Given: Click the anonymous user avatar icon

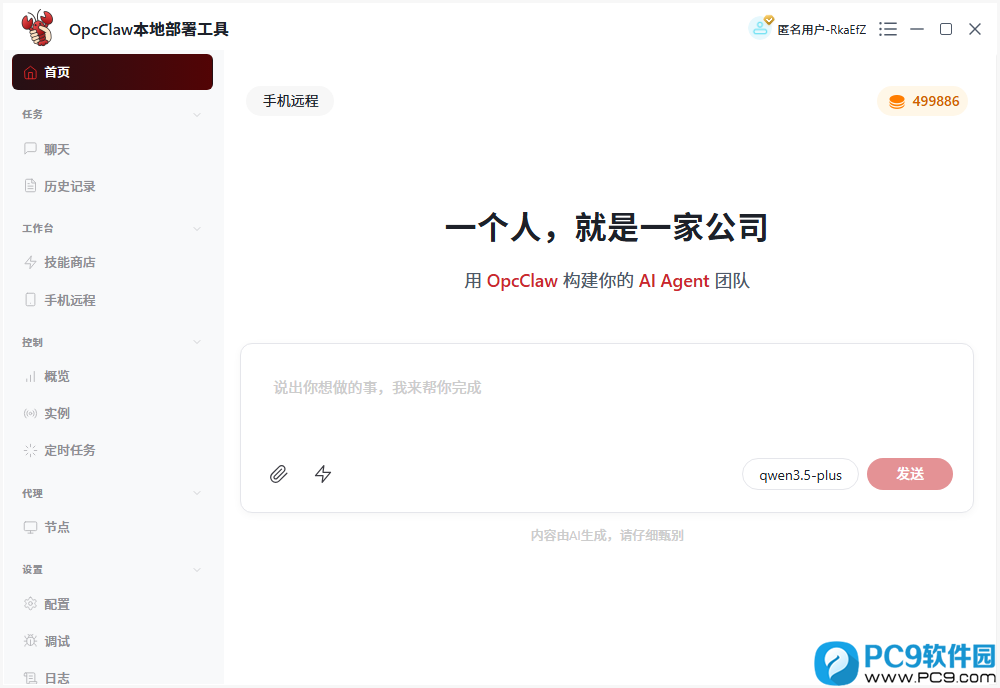Looking at the screenshot, I should pos(760,29).
